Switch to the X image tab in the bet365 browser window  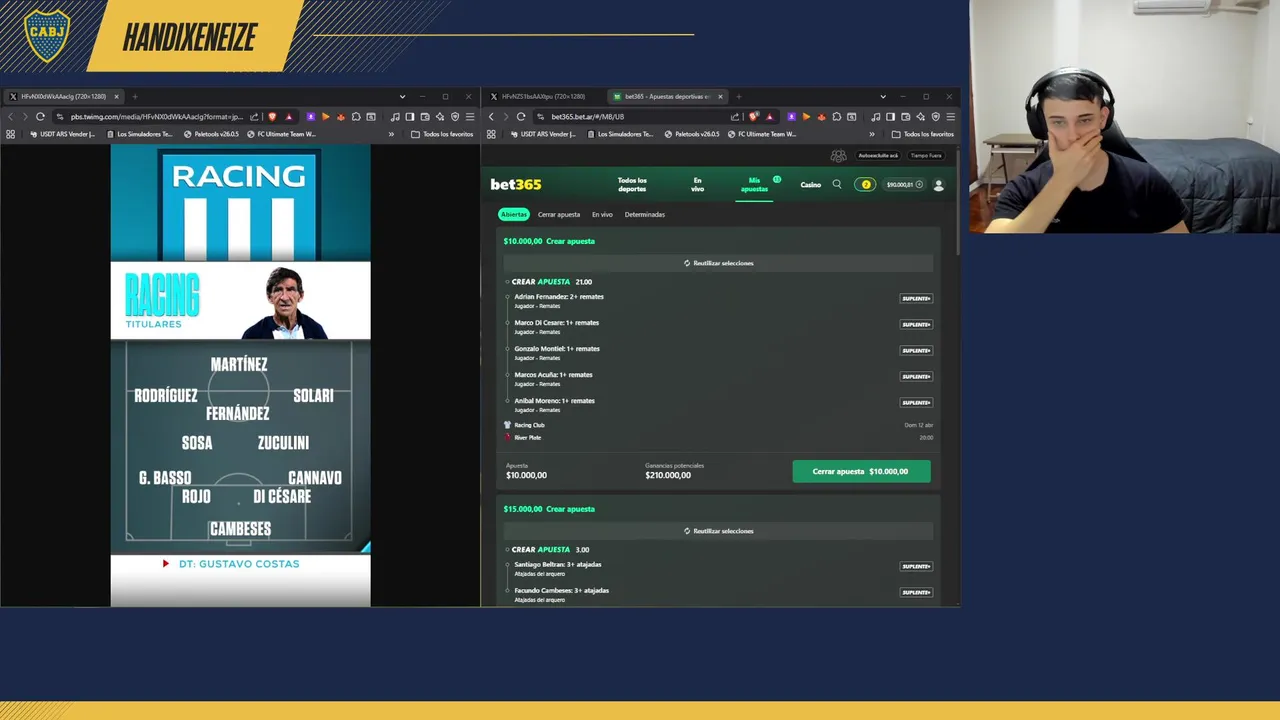point(545,97)
